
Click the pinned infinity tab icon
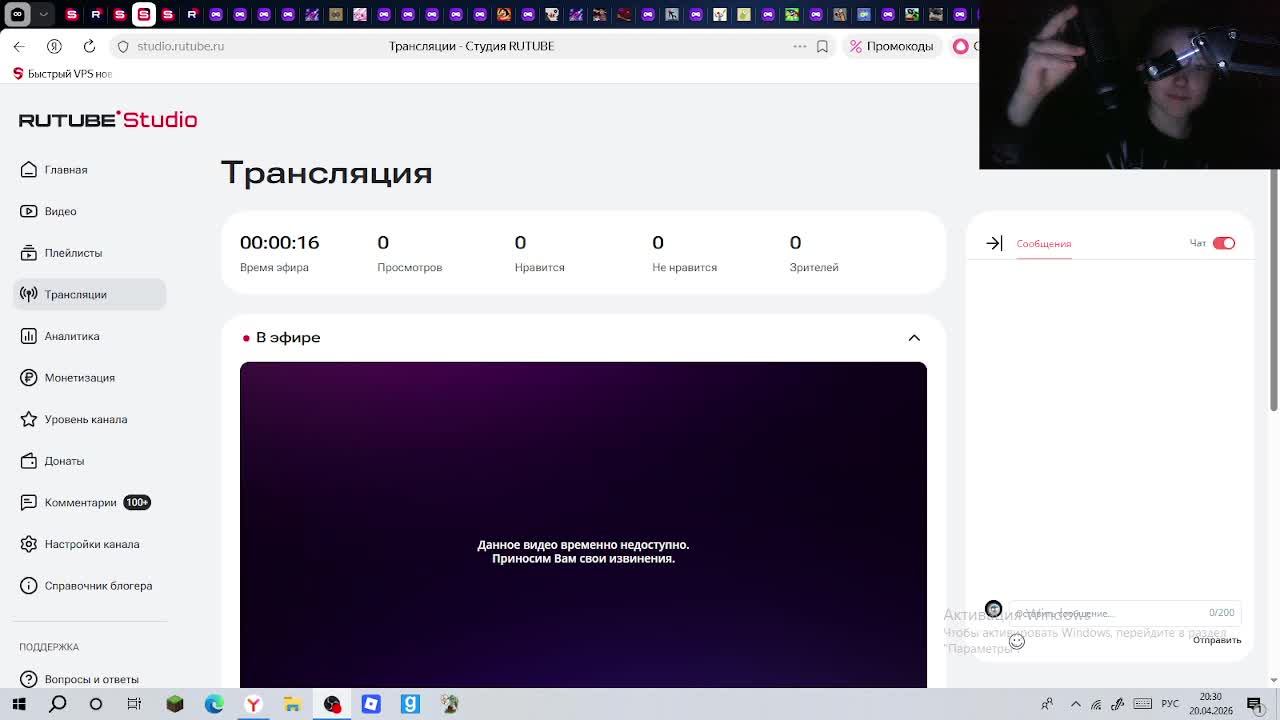coord(18,15)
